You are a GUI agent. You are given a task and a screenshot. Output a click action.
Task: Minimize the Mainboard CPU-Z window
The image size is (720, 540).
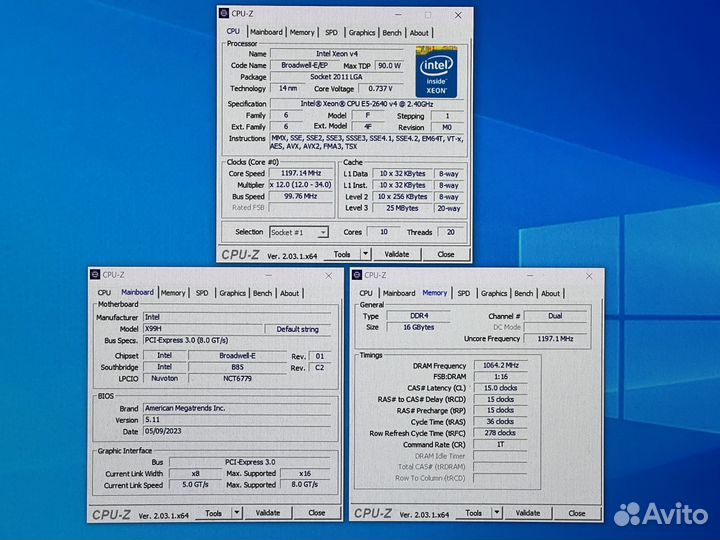(x=269, y=275)
